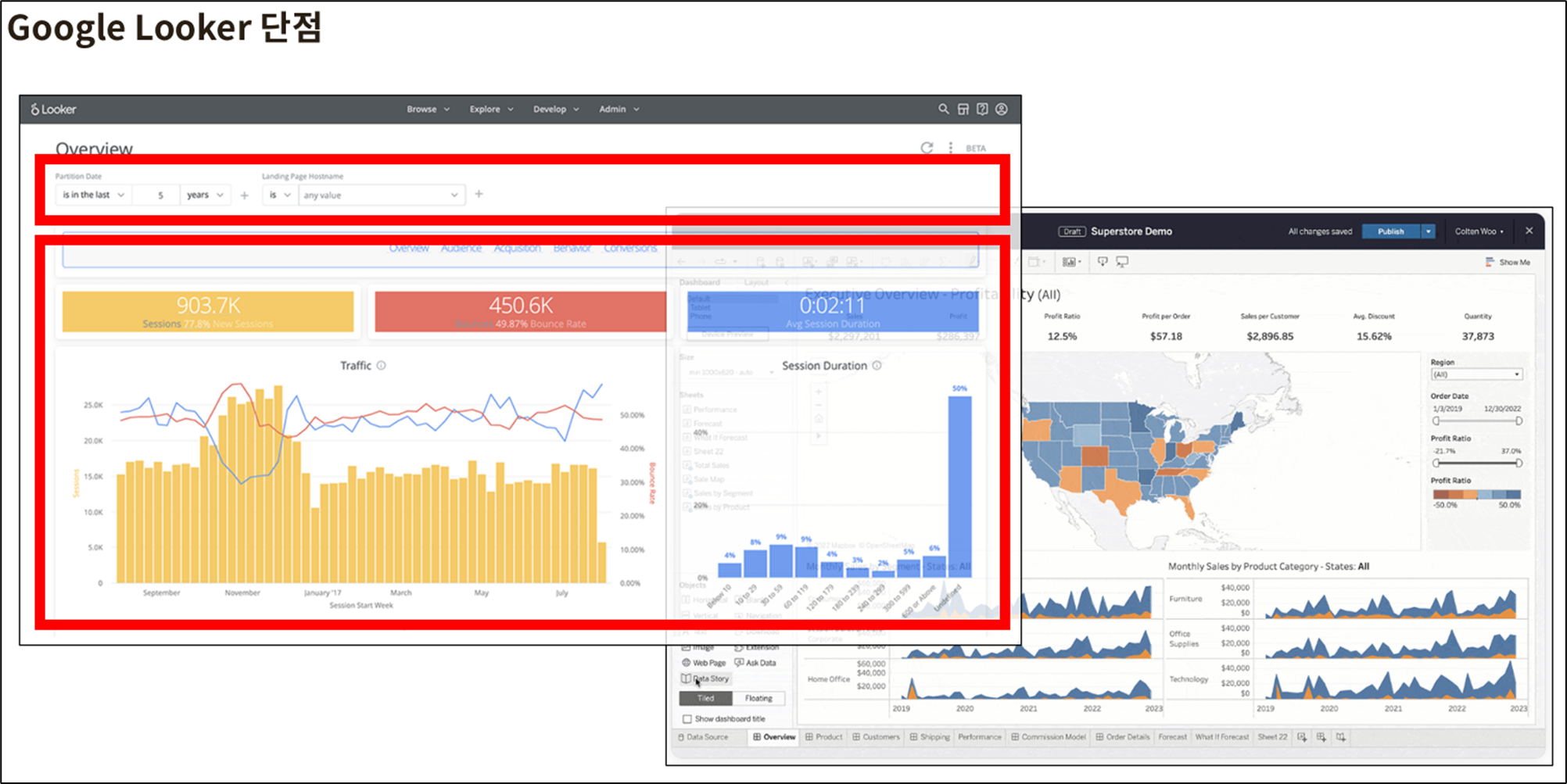The image size is (1567, 784).
Task: Add a Data Story object in Tableau
Action: (705, 678)
